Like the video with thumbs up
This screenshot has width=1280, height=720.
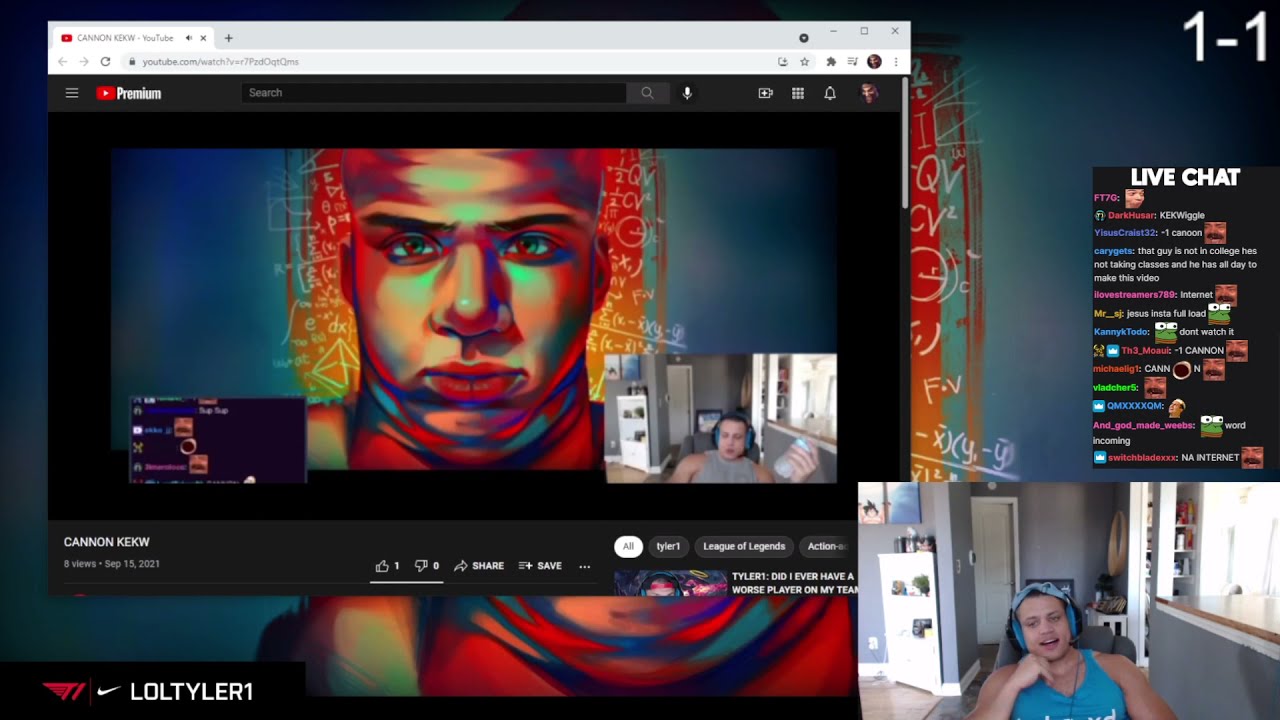387,566
